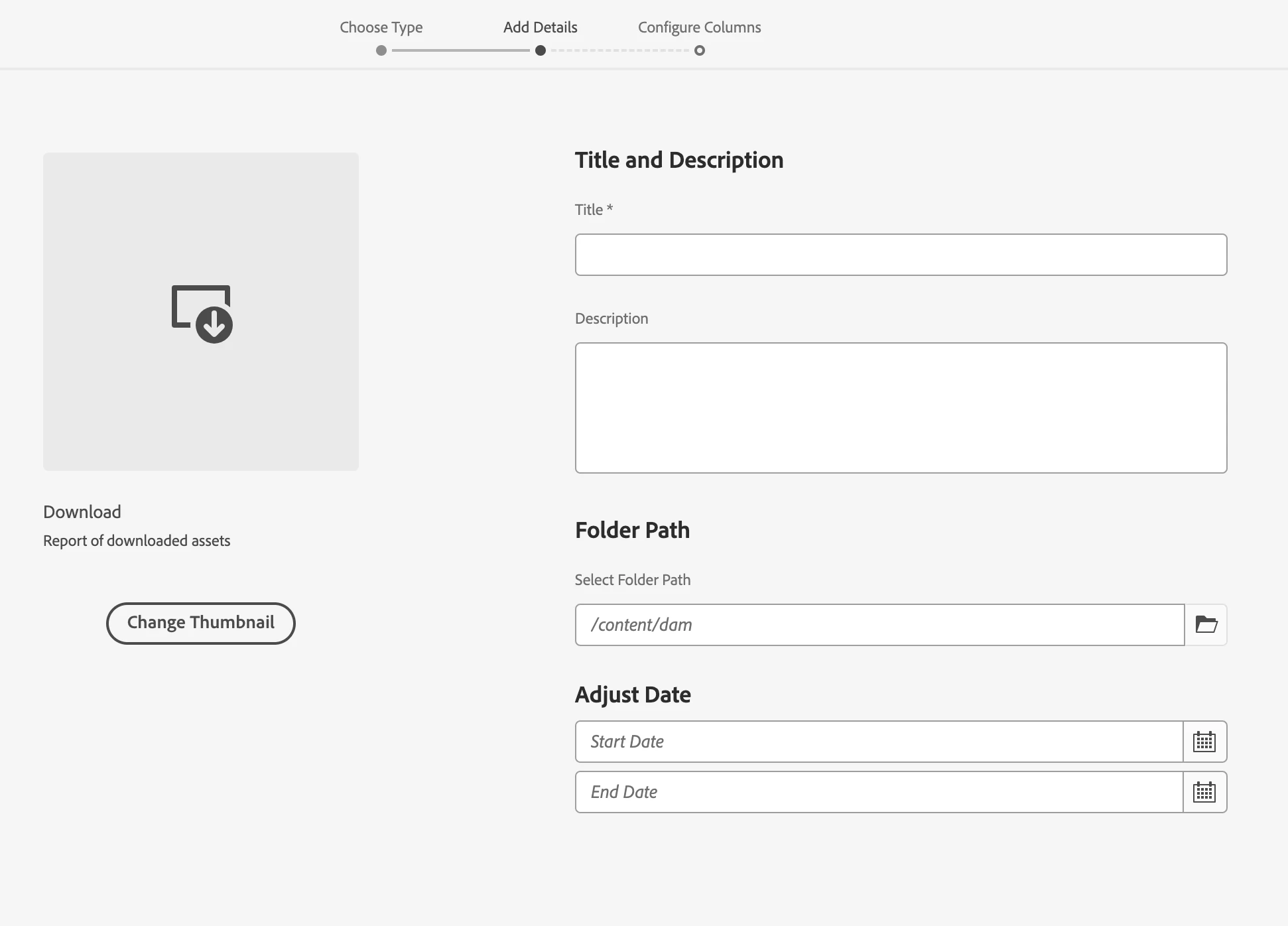Click the Add Details step dot

click(541, 50)
